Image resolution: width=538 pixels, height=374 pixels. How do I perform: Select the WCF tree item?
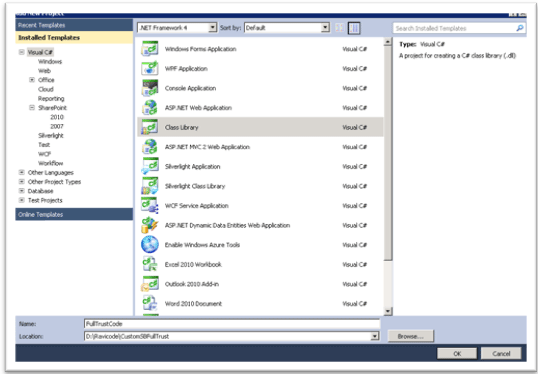pyautogui.click(x=45, y=154)
